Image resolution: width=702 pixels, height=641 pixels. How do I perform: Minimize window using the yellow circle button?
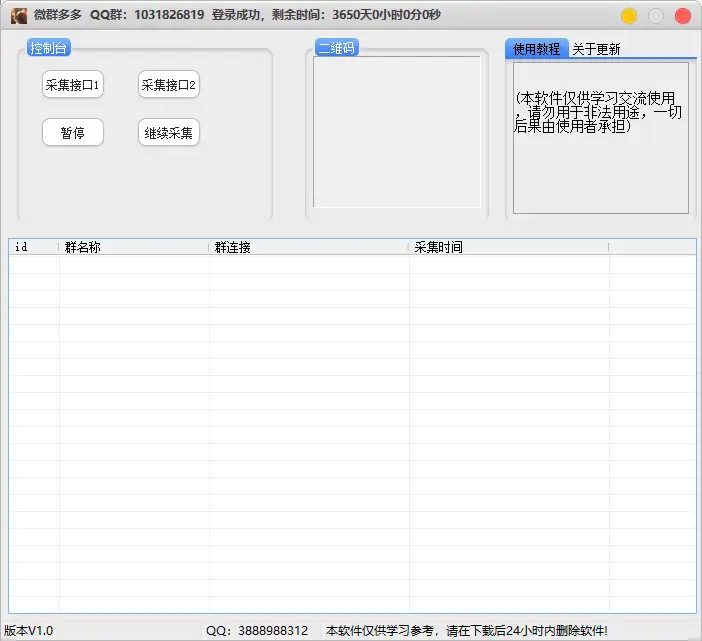tap(629, 16)
